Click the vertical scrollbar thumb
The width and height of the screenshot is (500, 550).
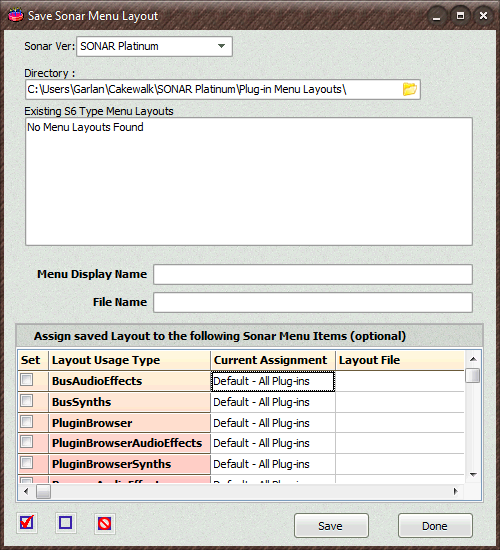pyautogui.click(x=473, y=376)
